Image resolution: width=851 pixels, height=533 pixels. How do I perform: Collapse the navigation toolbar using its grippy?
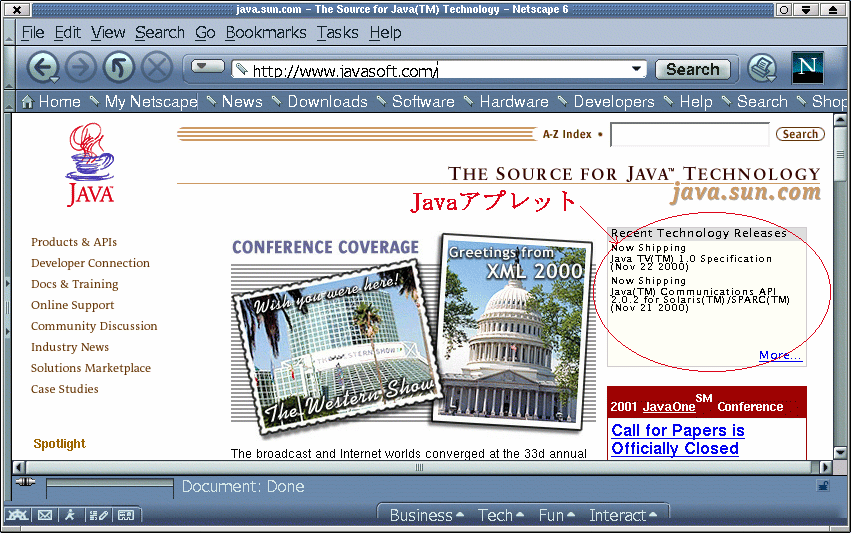pyautogui.click(x=9, y=68)
